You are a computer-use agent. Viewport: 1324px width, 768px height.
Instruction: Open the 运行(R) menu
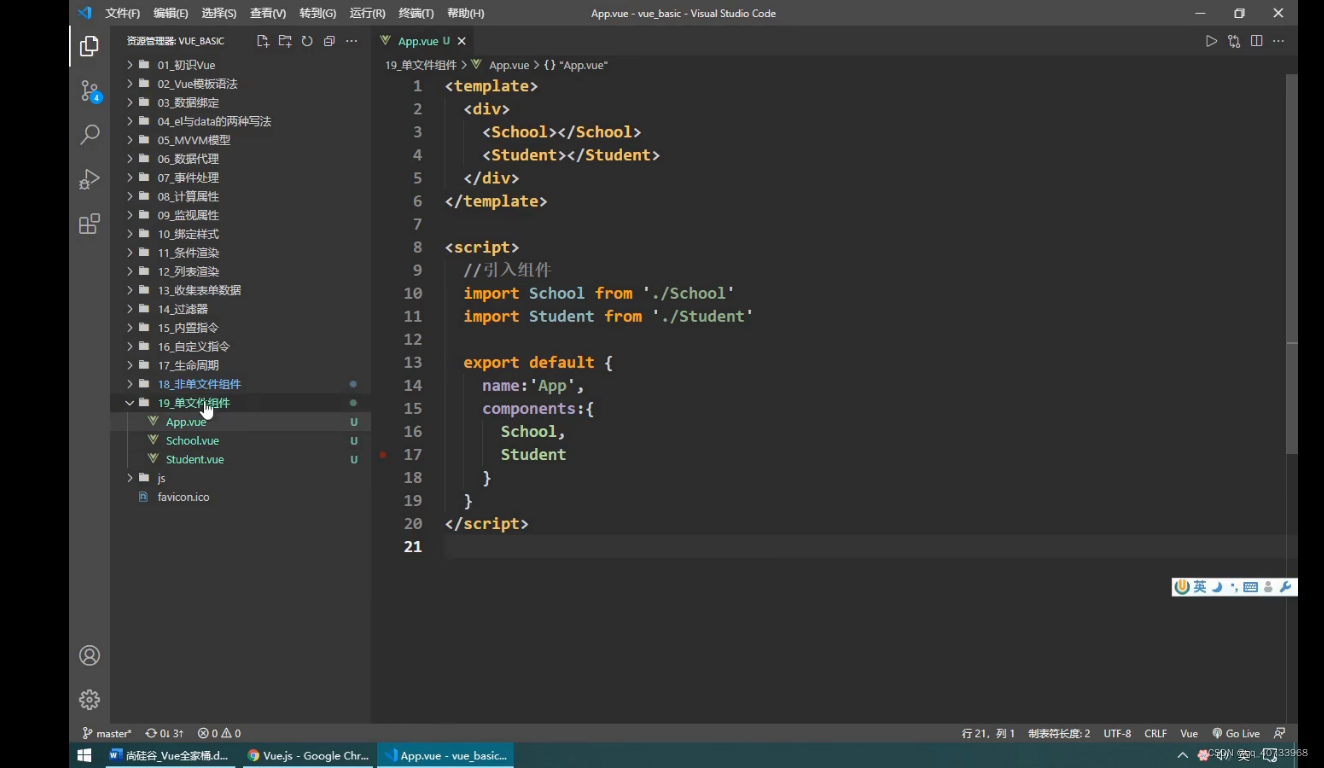pyautogui.click(x=368, y=13)
